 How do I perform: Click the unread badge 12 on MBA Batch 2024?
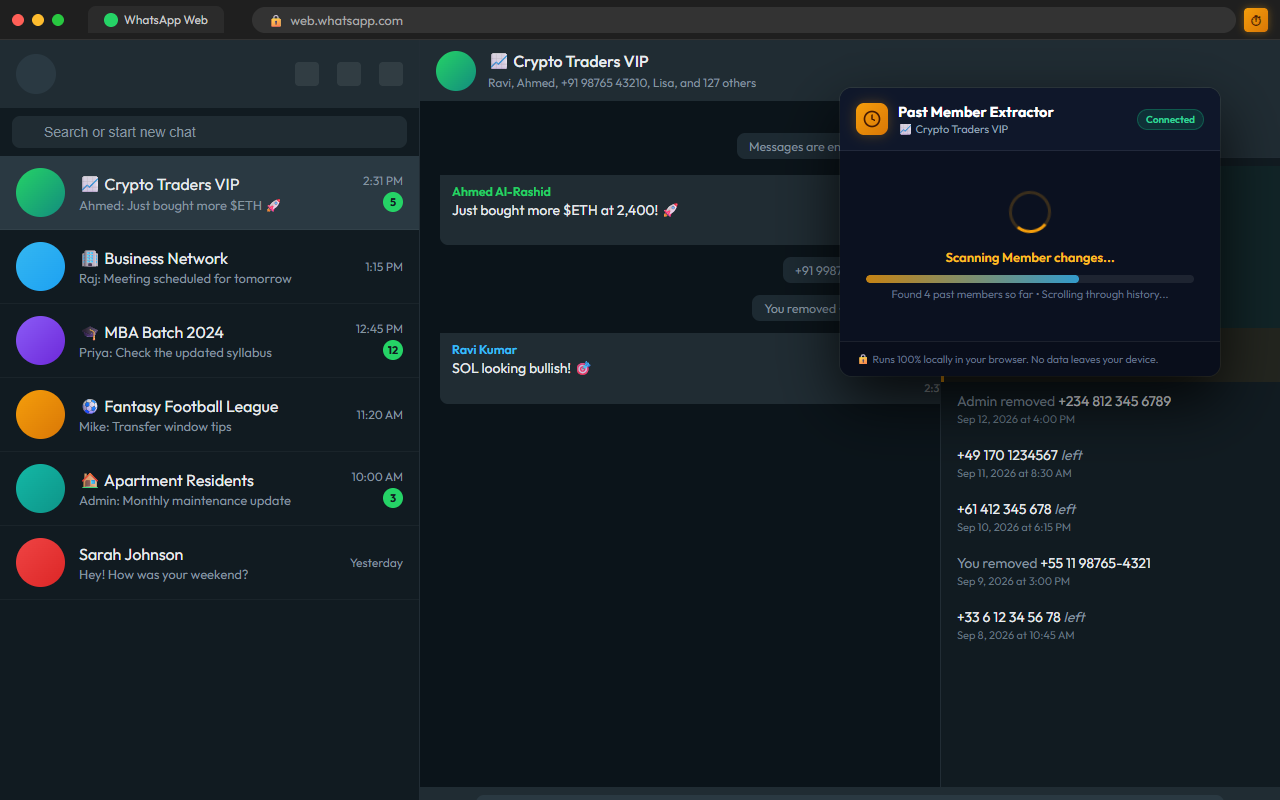click(x=393, y=350)
